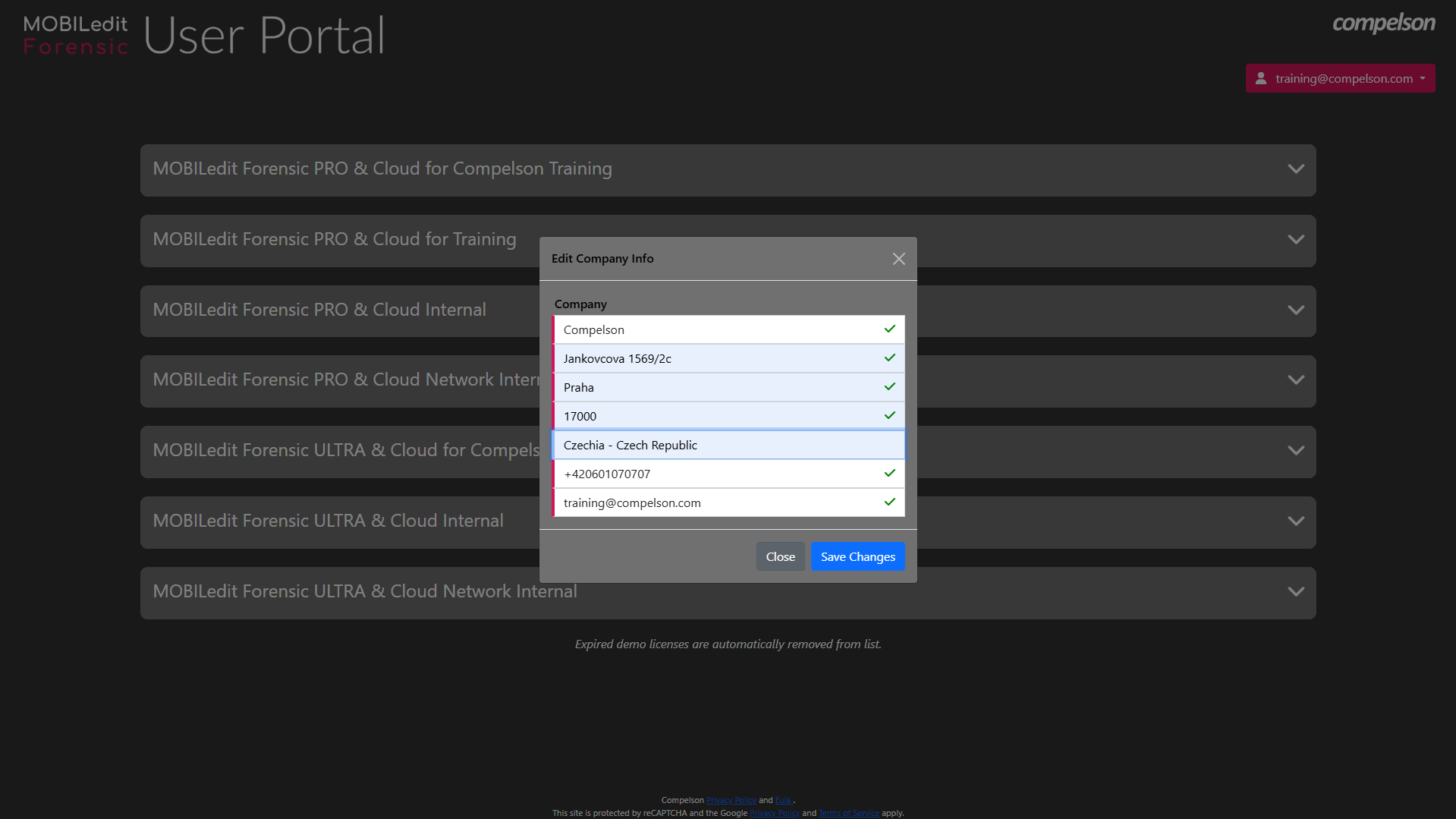Viewport: 1456px width, 819px height.
Task: Open Terms of Service link in footer
Action: [x=849, y=813]
